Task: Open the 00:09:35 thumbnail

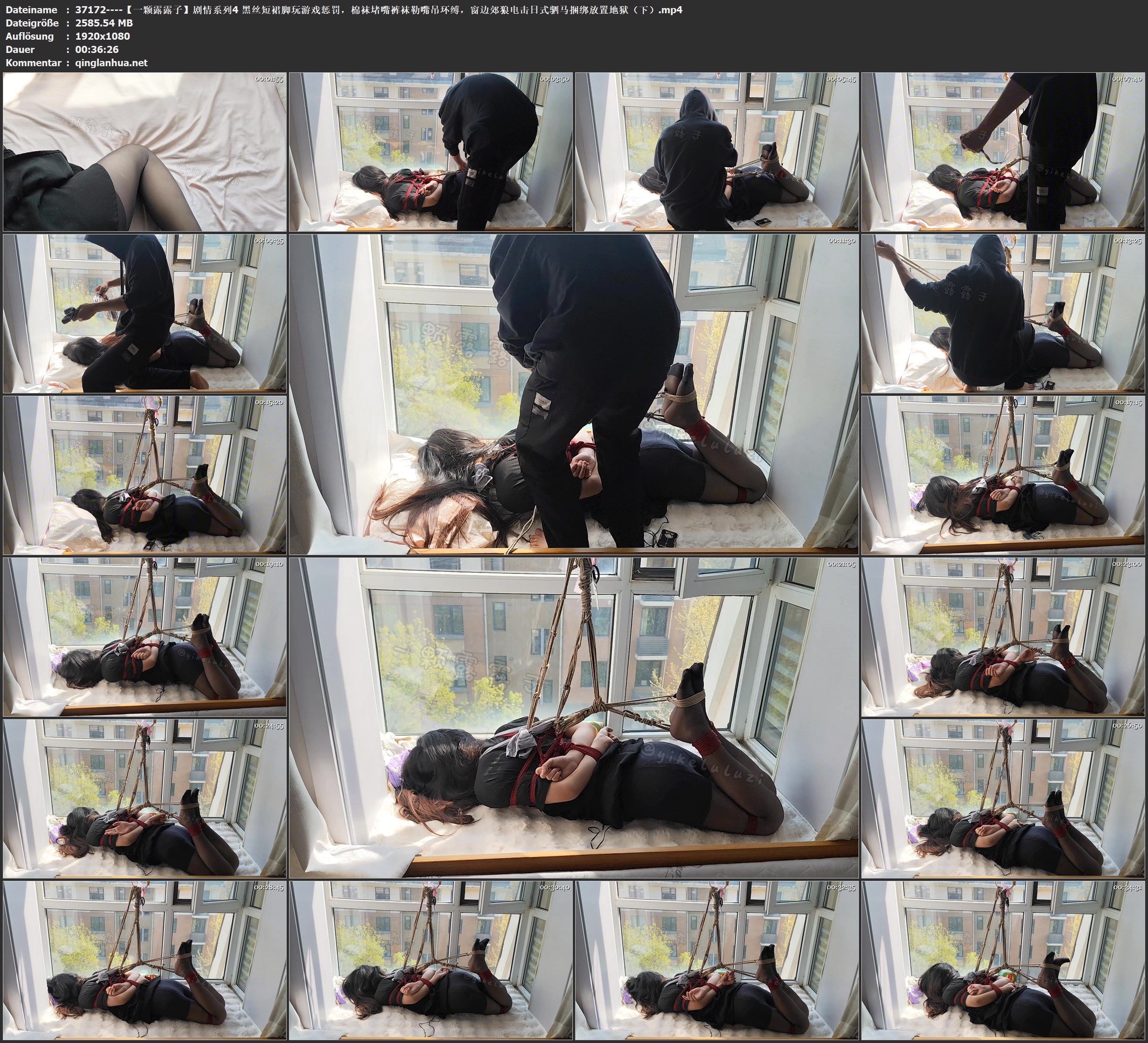Action: (x=145, y=313)
